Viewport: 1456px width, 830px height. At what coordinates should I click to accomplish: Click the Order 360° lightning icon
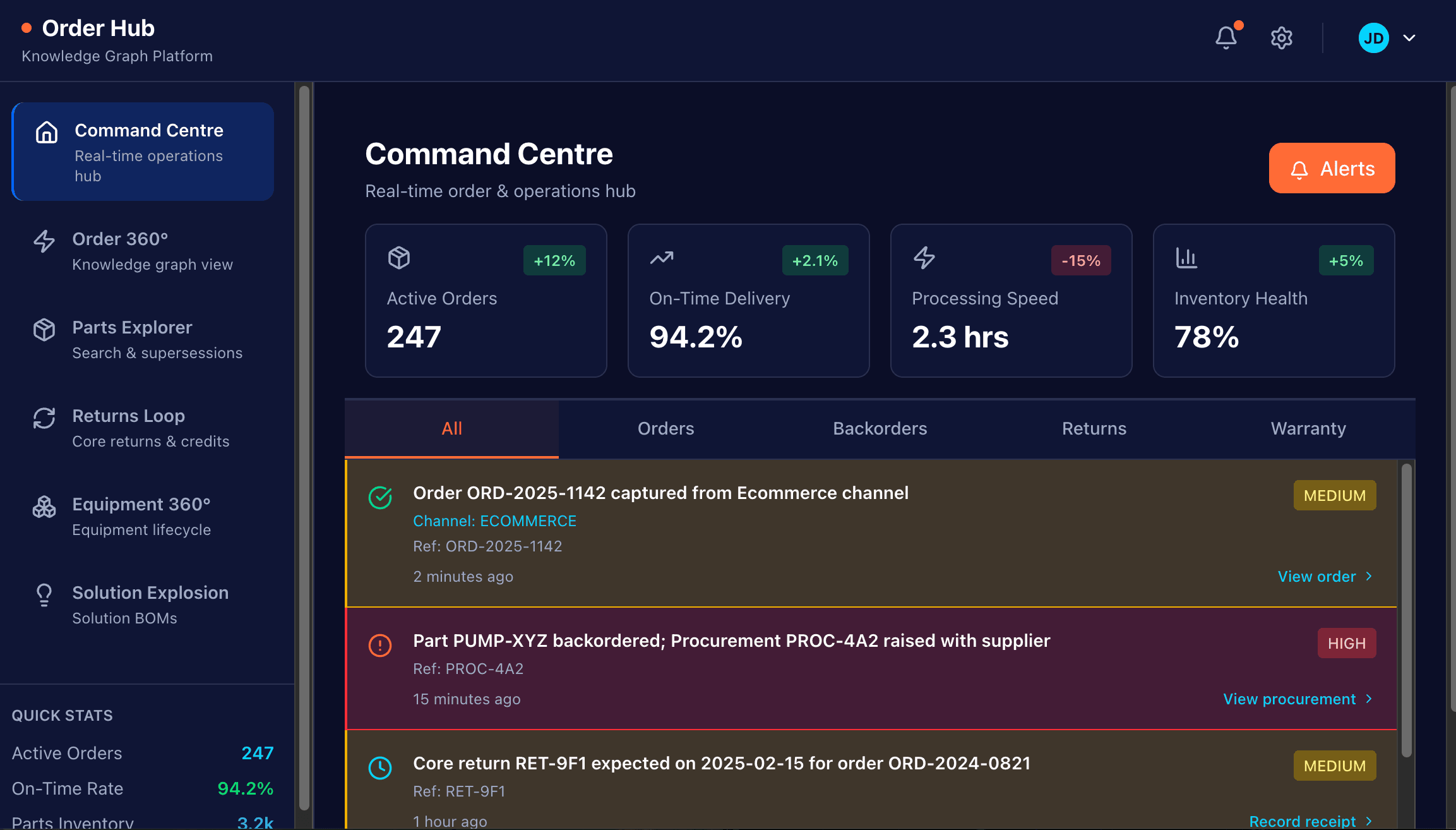tap(44, 241)
